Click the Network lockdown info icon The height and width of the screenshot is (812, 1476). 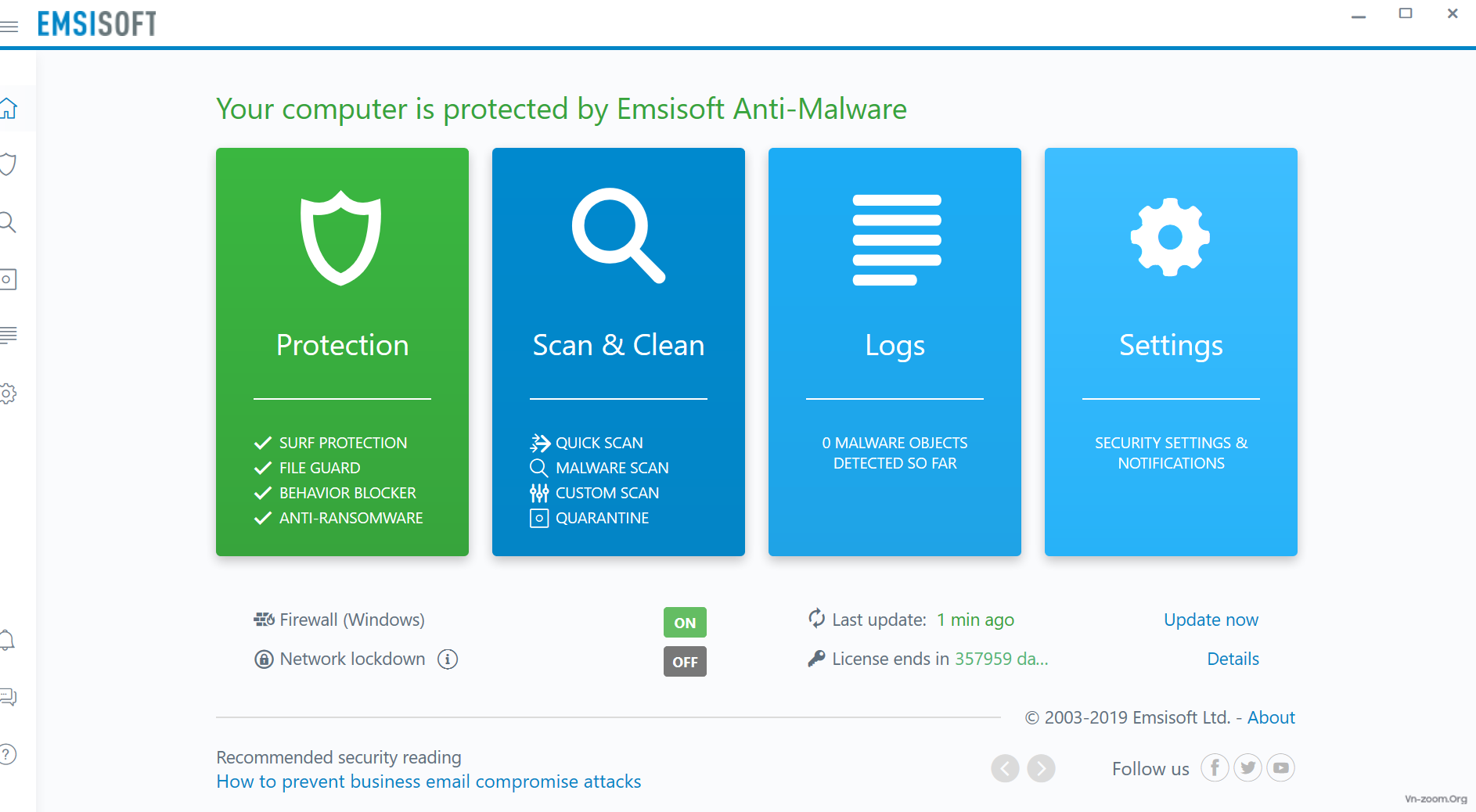[x=448, y=659]
